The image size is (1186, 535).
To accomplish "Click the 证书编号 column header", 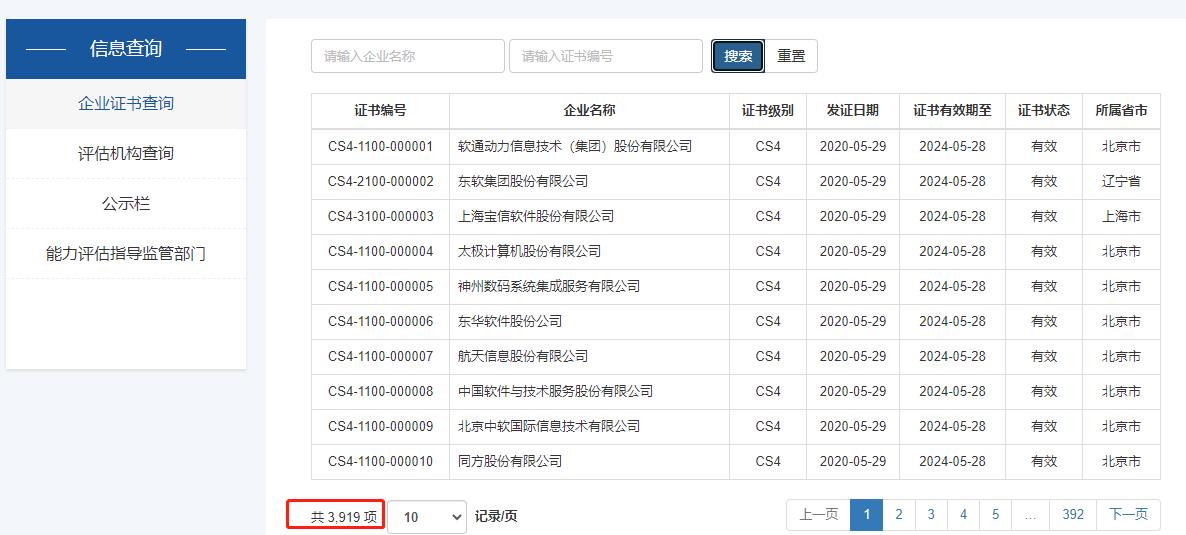I will [380, 110].
